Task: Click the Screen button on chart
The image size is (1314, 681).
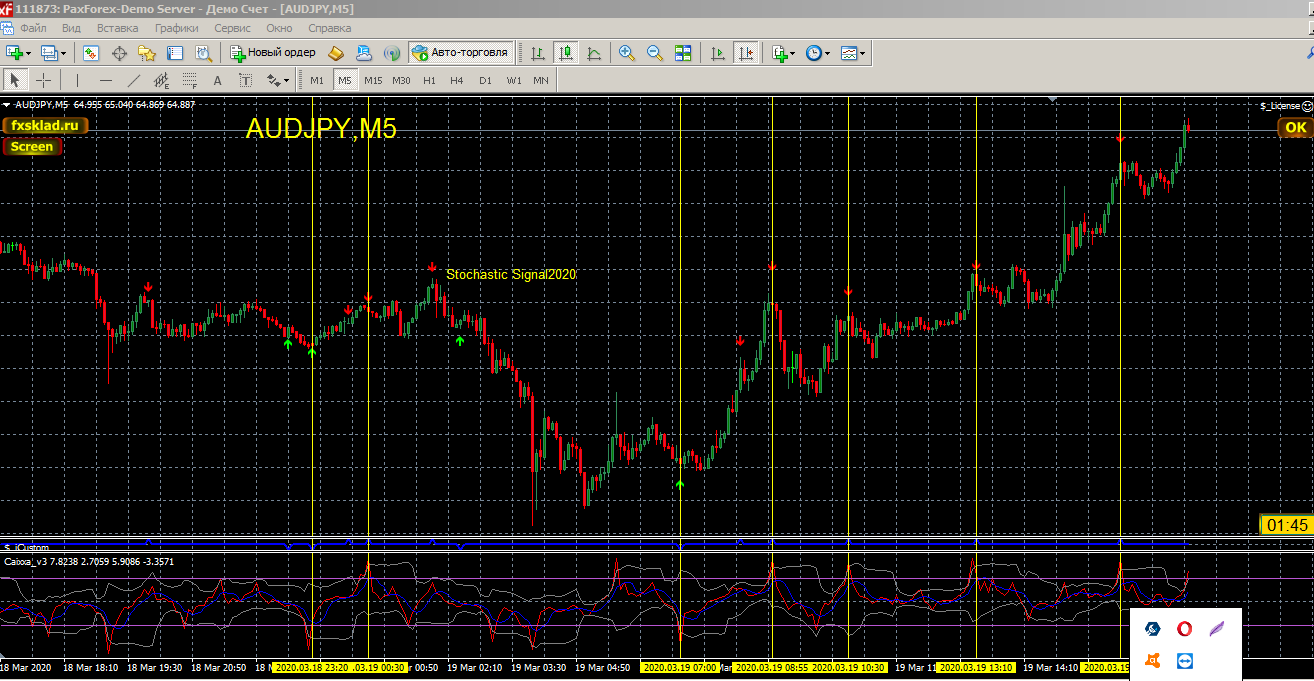Action: tap(32, 147)
